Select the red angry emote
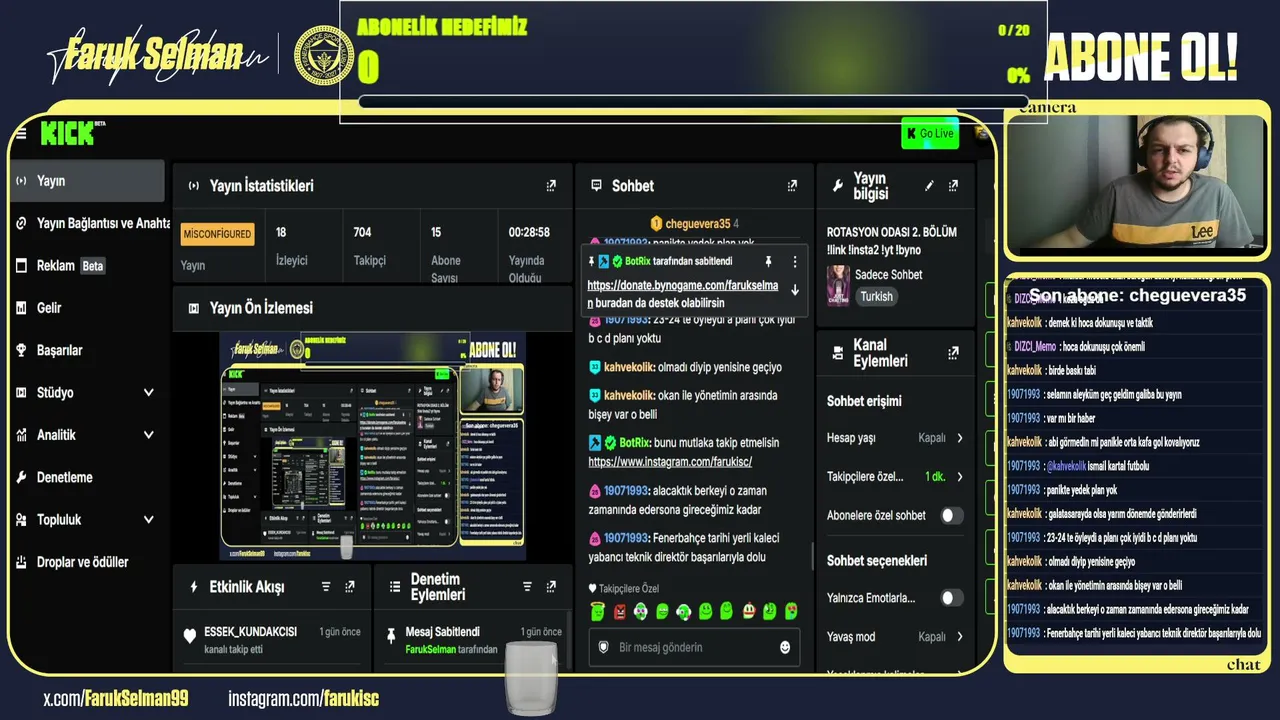 [x=620, y=611]
